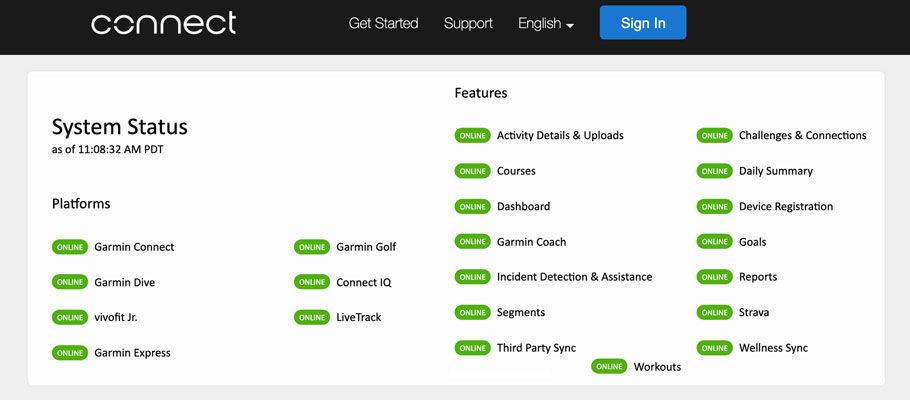The width and height of the screenshot is (910, 400).
Task: Click the ONLINE badge next to Workouts
Action: 609,367
